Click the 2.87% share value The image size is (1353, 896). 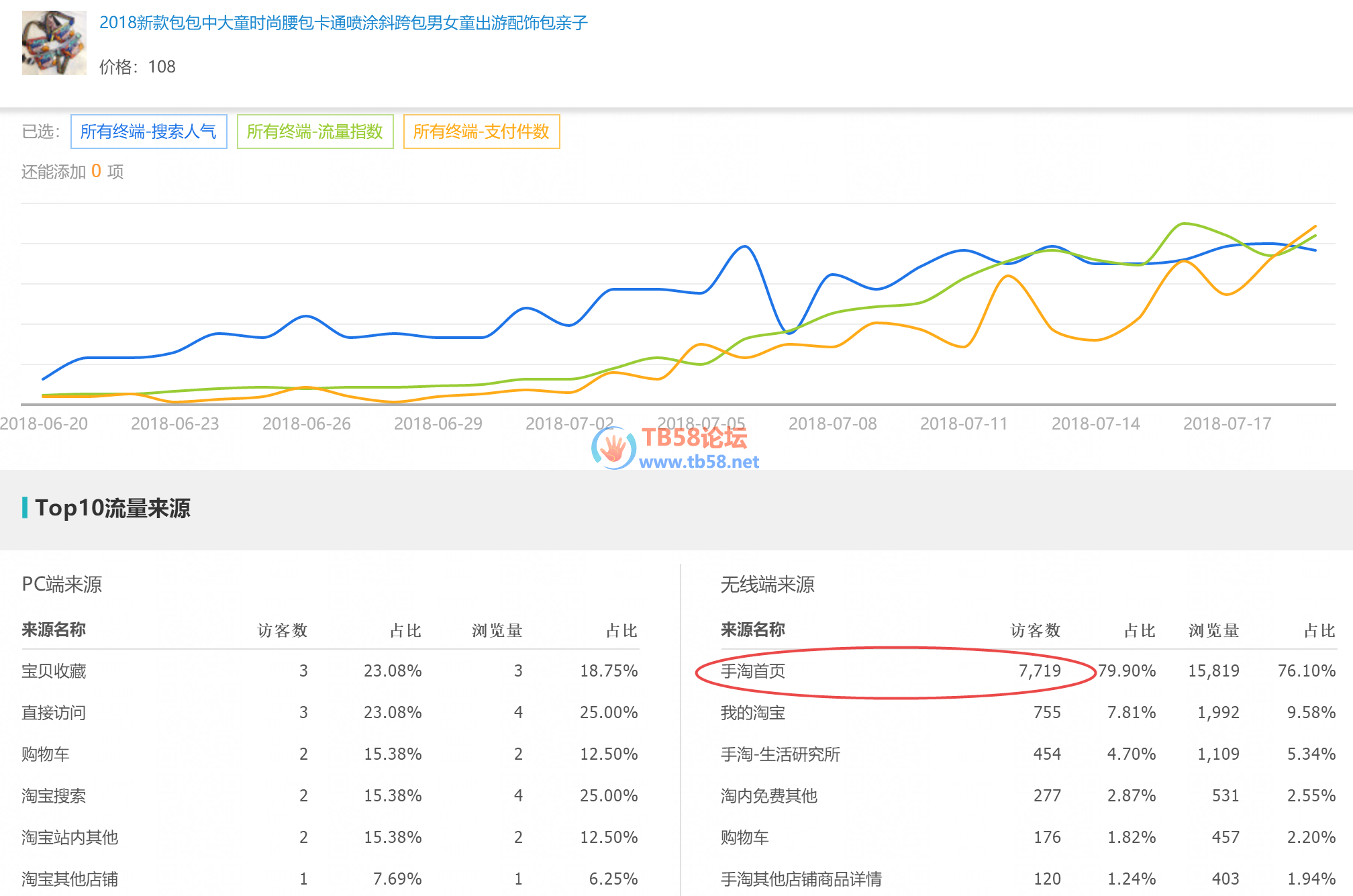[1132, 796]
